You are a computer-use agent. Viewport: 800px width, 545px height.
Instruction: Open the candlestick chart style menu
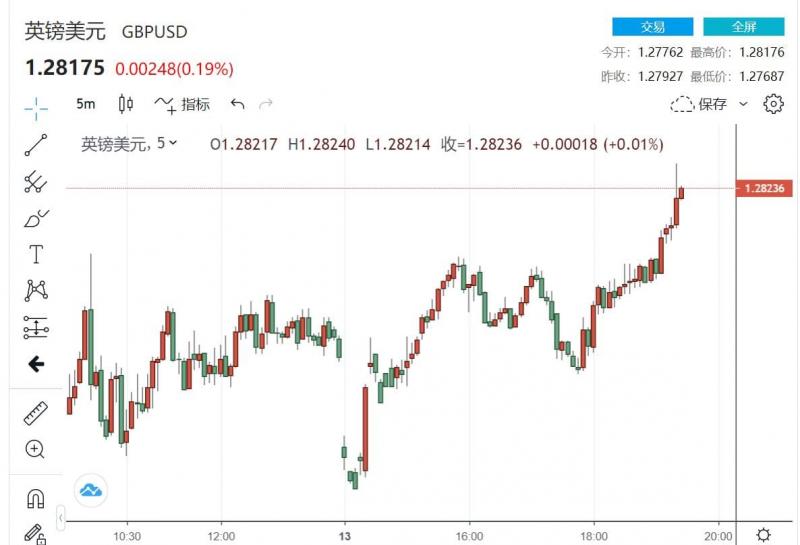point(126,104)
